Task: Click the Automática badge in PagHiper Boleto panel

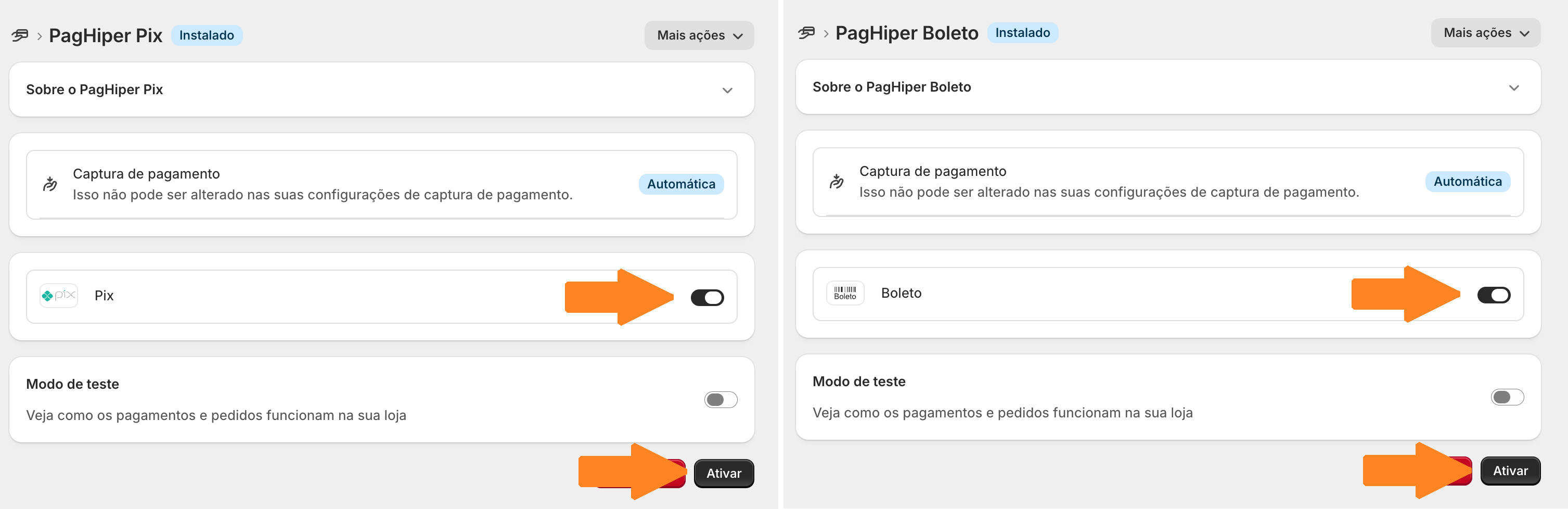Action: [1468, 182]
